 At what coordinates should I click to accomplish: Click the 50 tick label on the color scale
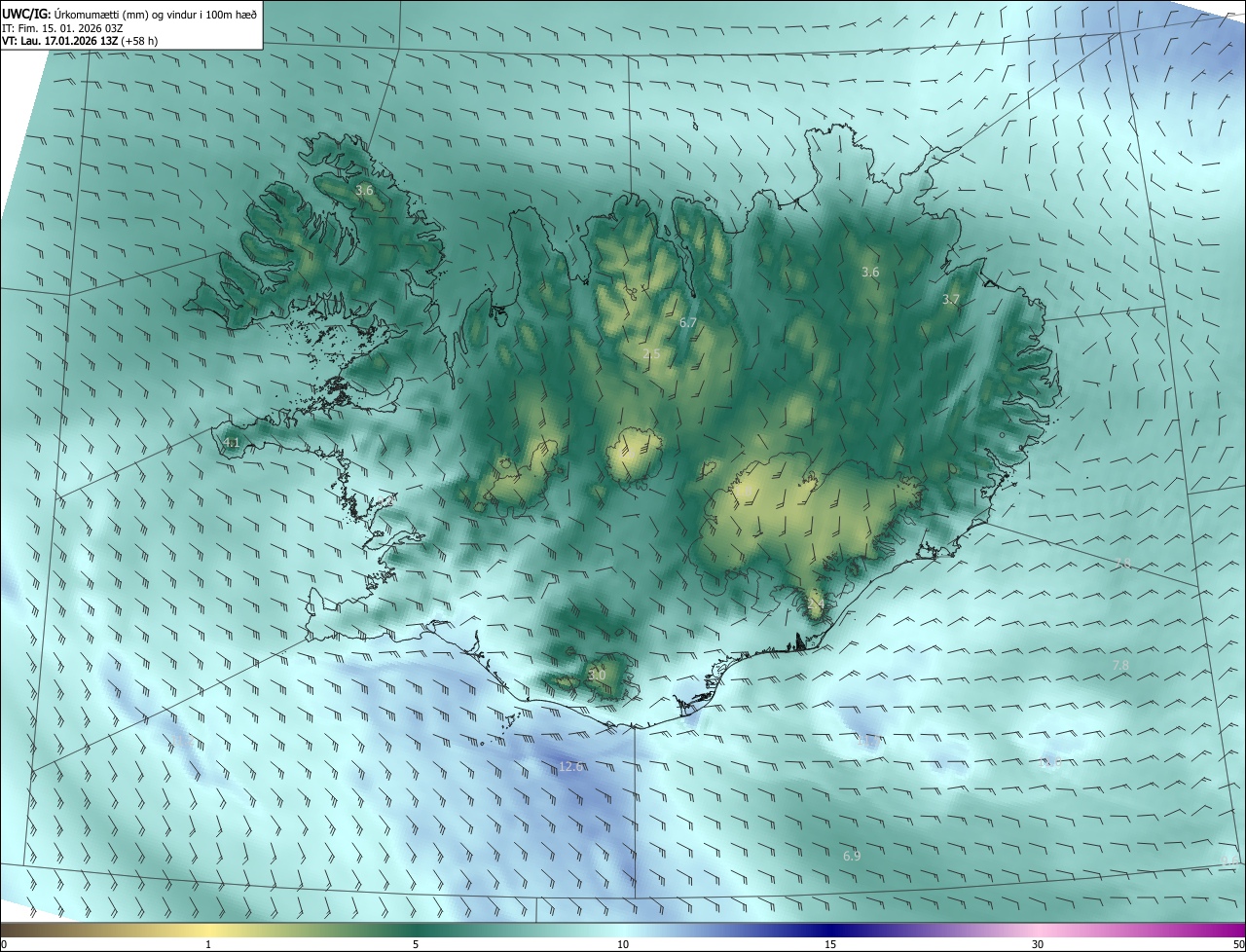click(1238, 945)
